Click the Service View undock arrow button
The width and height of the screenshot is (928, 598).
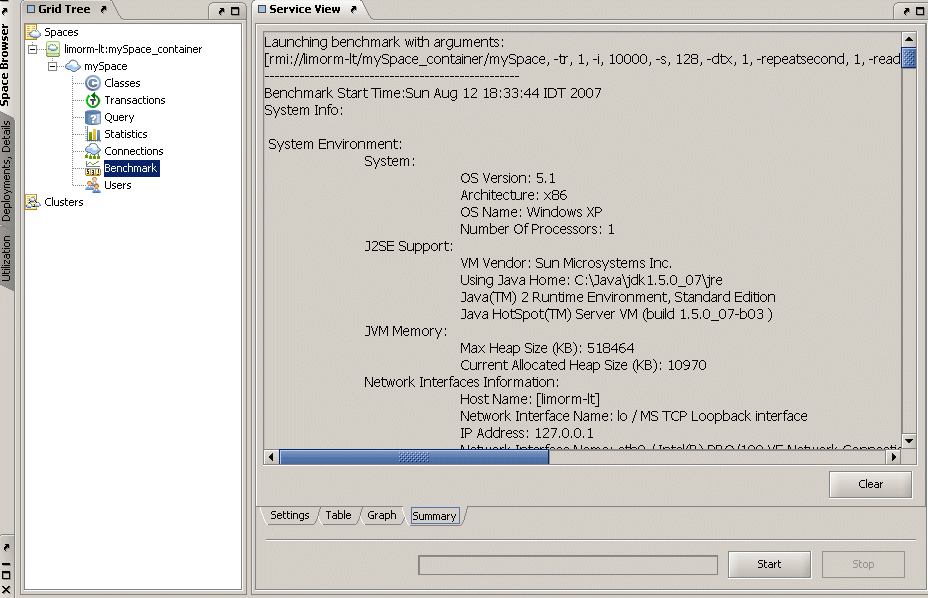pos(353,9)
